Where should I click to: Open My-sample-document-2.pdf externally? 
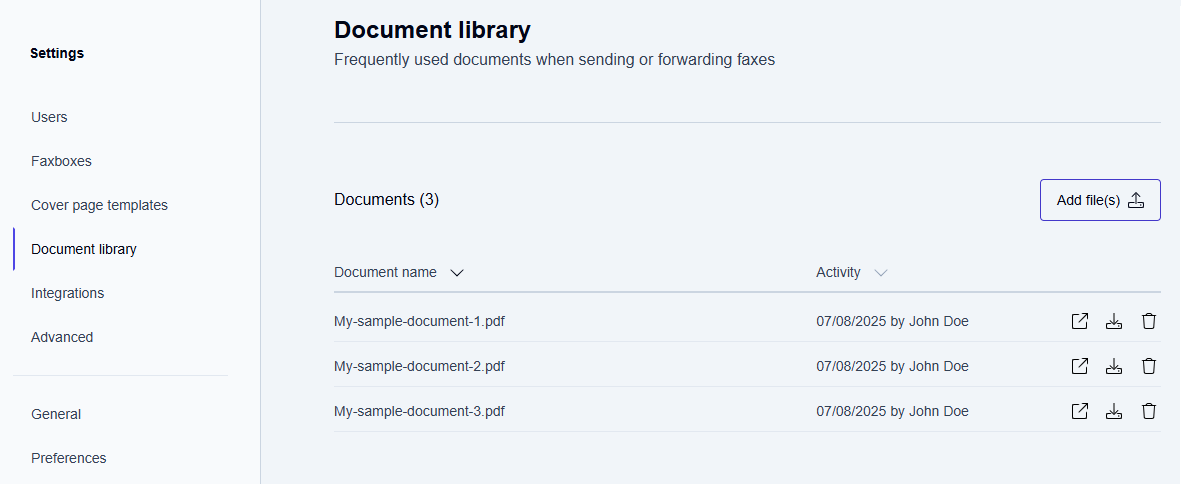click(1079, 366)
